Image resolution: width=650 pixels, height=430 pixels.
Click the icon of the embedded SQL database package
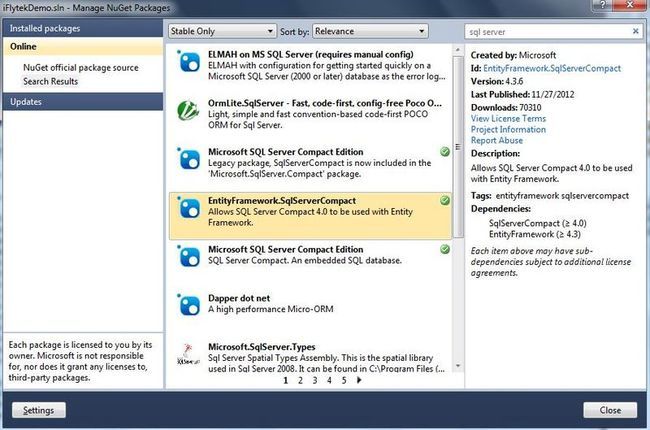pyautogui.click(x=189, y=257)
